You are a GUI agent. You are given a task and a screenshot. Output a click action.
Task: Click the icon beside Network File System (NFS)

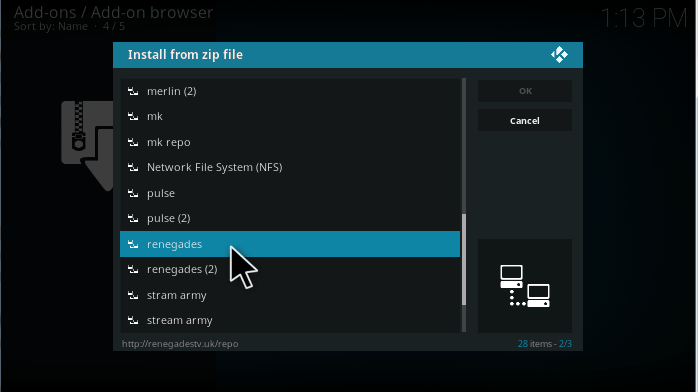click(x=133, y=167)
